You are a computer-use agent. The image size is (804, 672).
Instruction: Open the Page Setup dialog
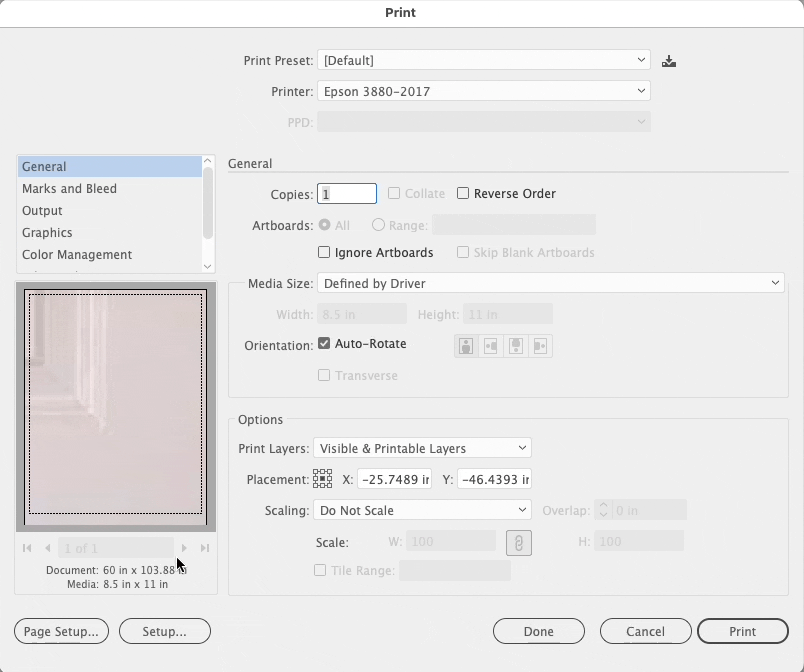click(60, 631)
